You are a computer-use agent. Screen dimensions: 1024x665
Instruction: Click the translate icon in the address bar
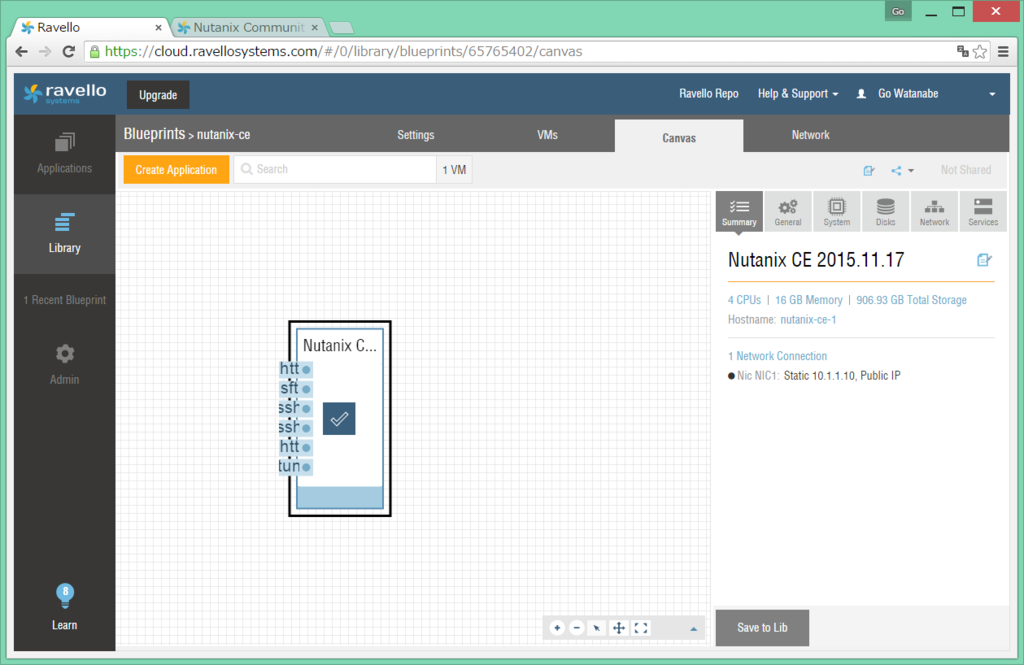963,52
